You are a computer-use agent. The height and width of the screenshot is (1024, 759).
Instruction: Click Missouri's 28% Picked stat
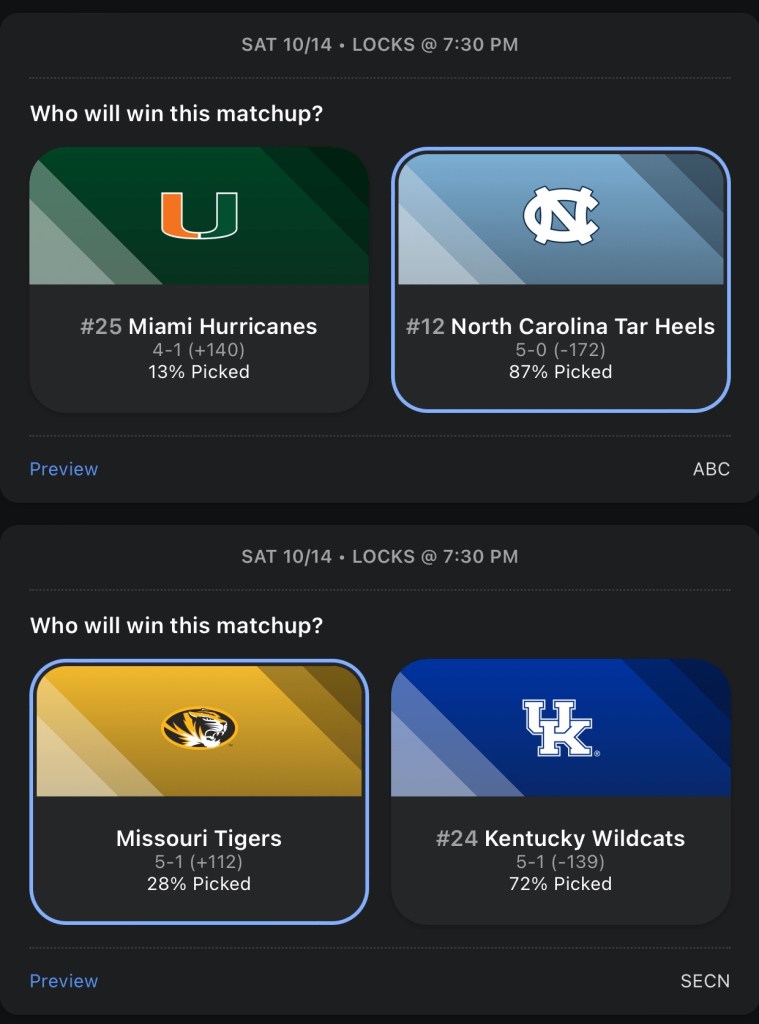click(x=199, y=884)
